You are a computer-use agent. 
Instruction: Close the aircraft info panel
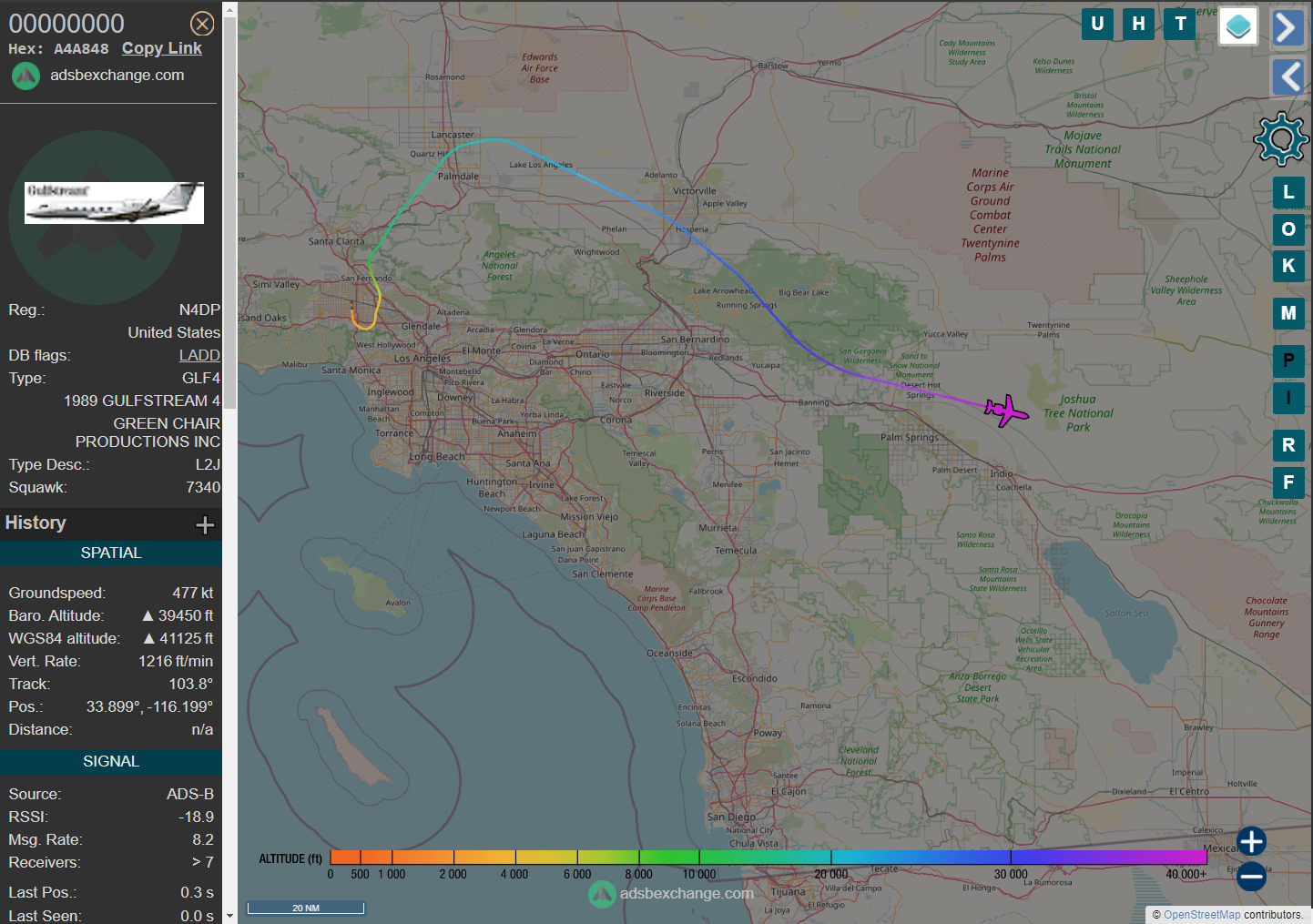[202, 24]
